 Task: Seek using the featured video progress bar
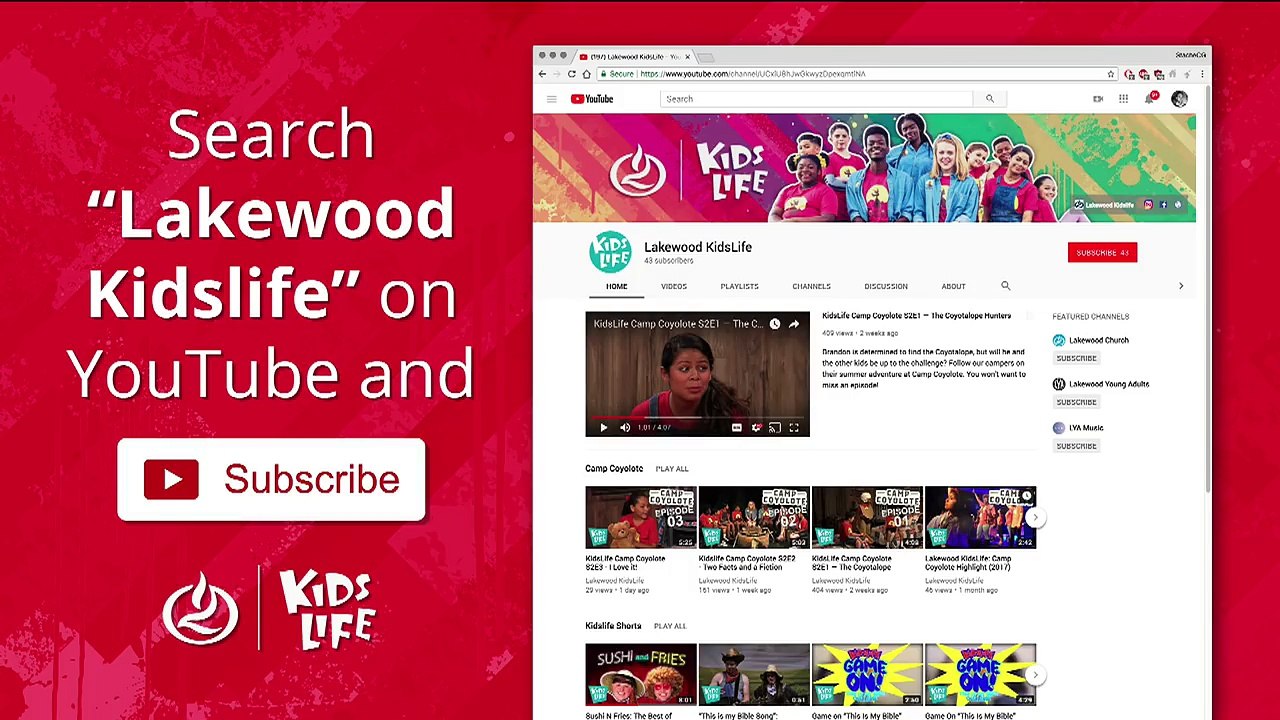coord(698,416)
